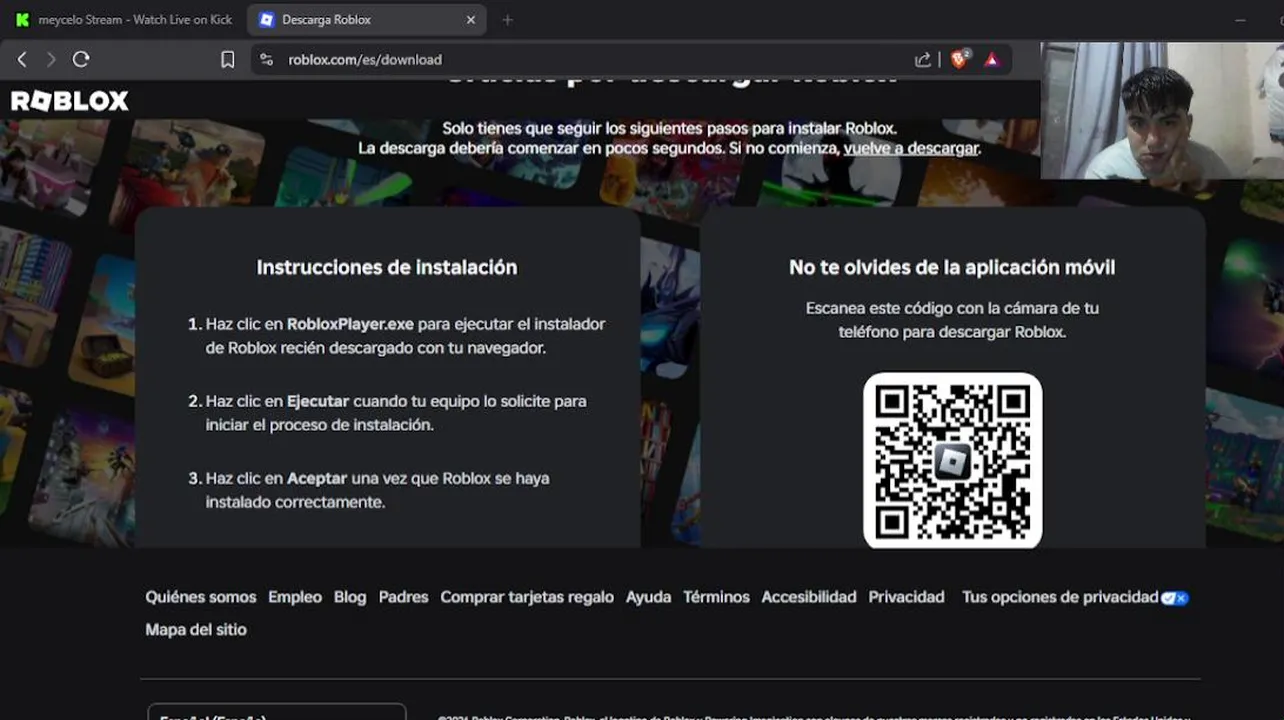Viewport: 1284px width, 720px height.
Task: Click the Brave Rewards triangle icon
Action: pyautogui.click(x=992, y=60)
